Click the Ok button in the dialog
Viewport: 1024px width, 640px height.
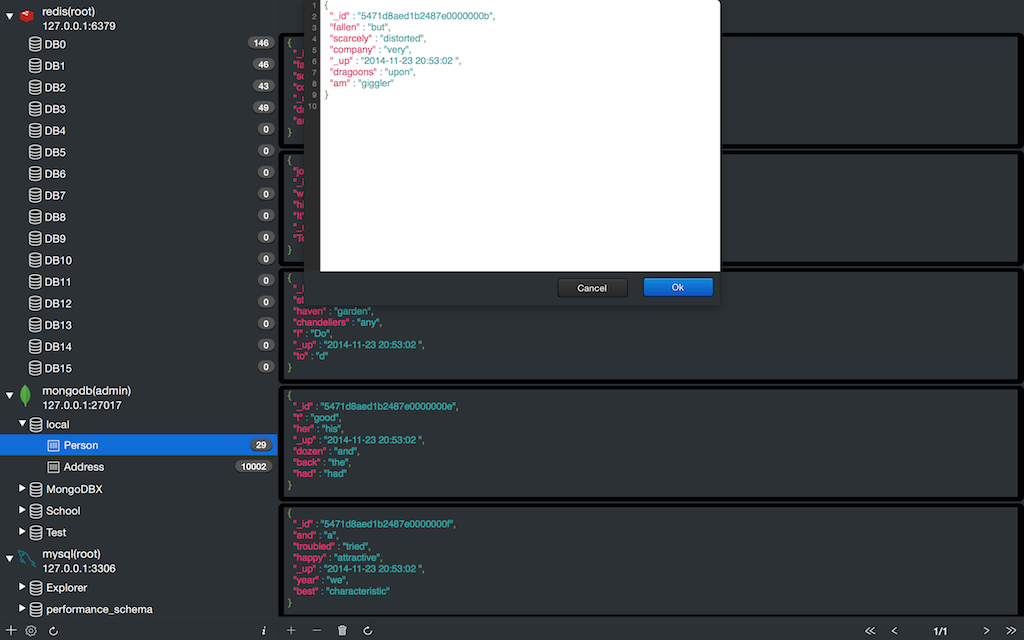(677, 287)
